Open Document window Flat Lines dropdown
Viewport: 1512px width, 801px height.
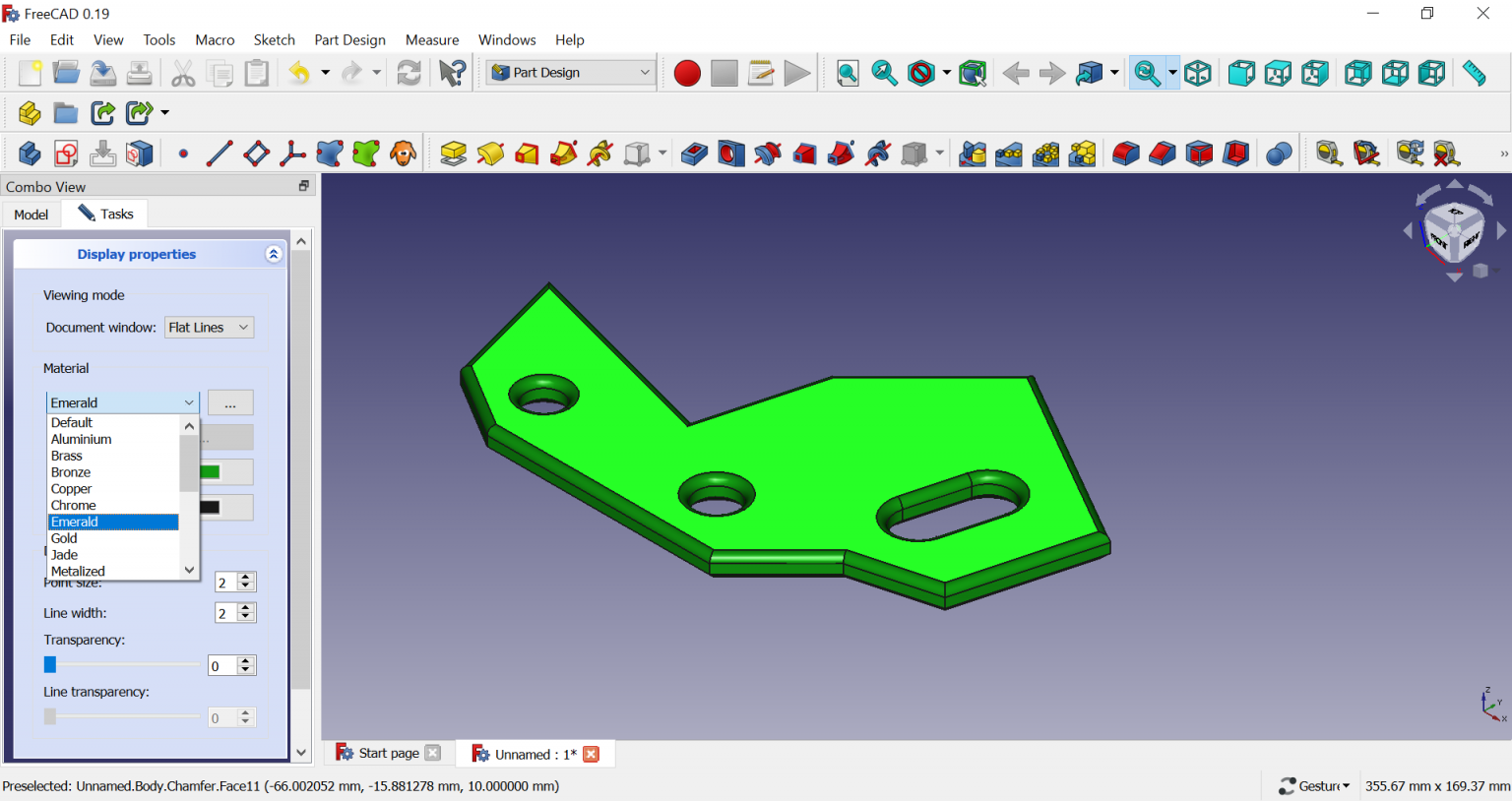[209, 328]
